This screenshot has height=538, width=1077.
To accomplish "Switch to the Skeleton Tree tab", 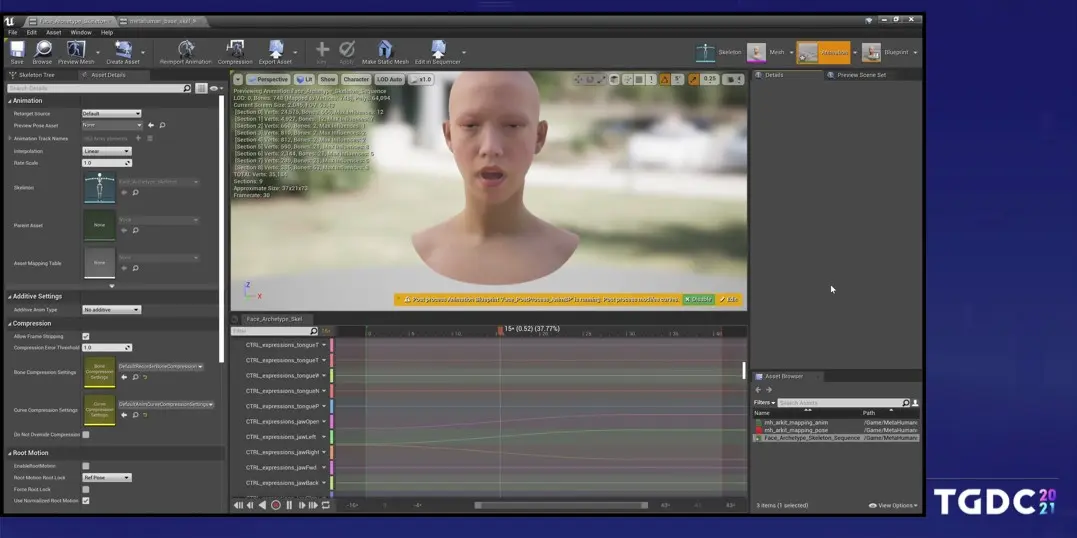I will point(37,75).
